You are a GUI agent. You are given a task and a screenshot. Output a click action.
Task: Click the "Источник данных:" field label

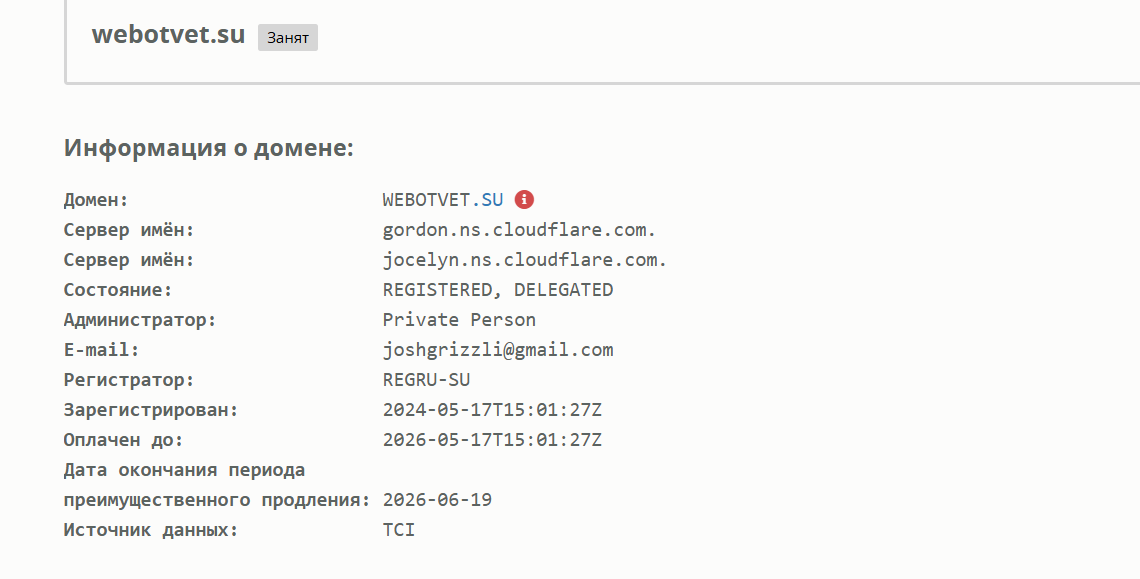[x=151, y=530]
